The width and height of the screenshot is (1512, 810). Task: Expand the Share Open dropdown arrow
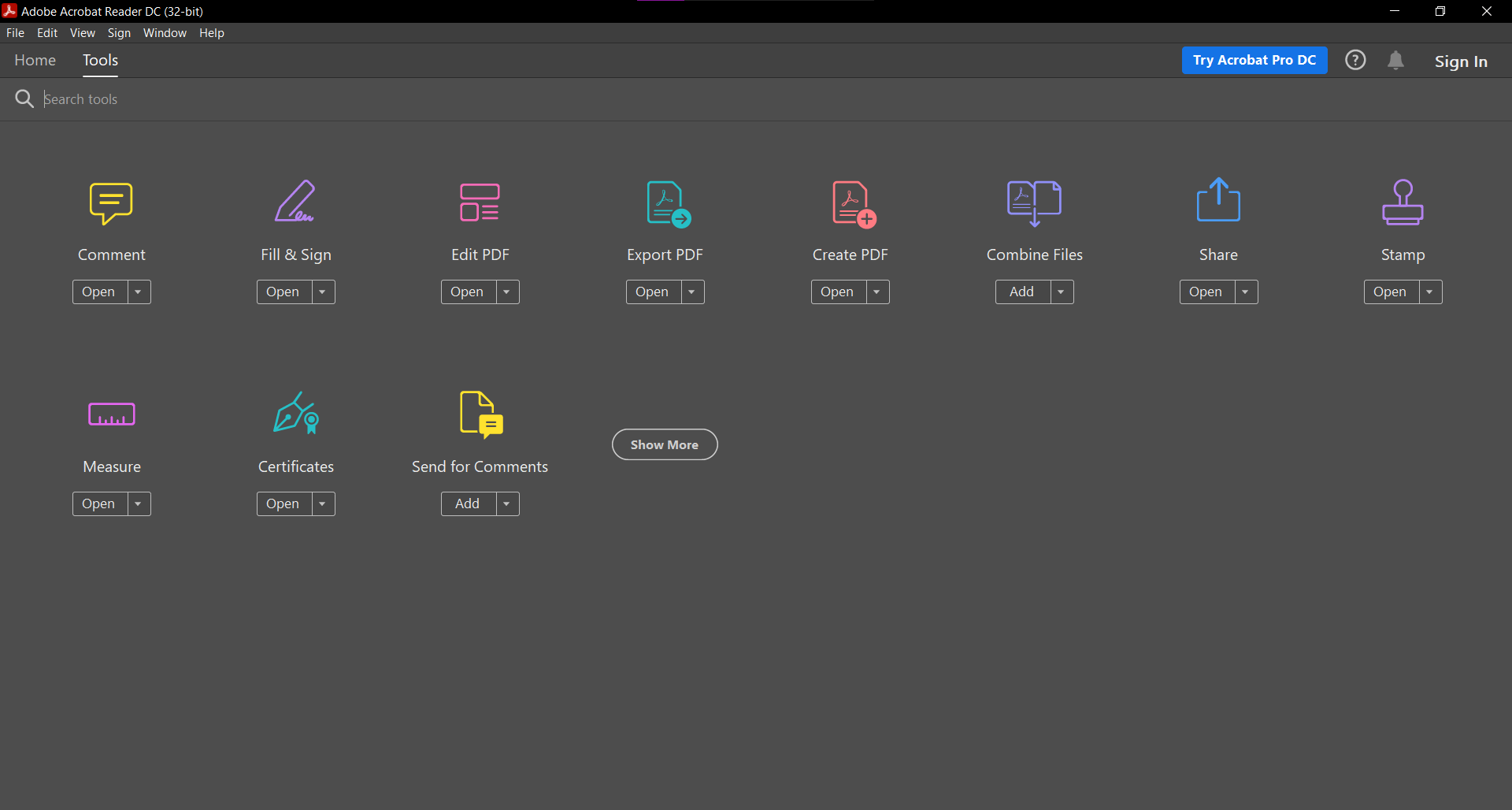coord(1246,292)
